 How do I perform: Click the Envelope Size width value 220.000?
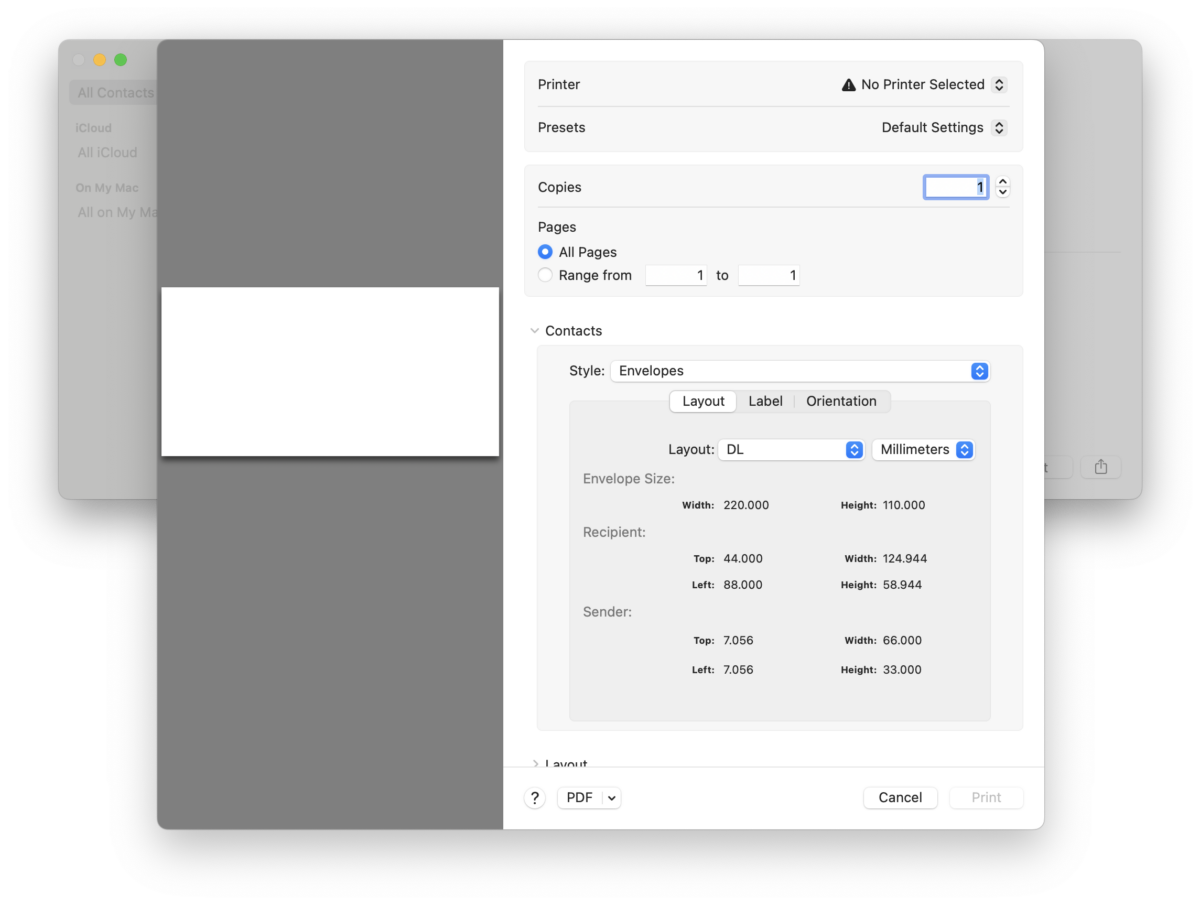coord(746,506)
